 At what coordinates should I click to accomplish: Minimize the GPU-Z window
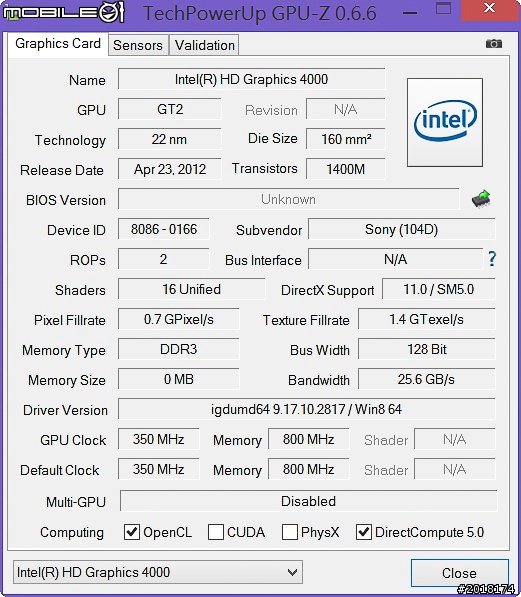410,12
